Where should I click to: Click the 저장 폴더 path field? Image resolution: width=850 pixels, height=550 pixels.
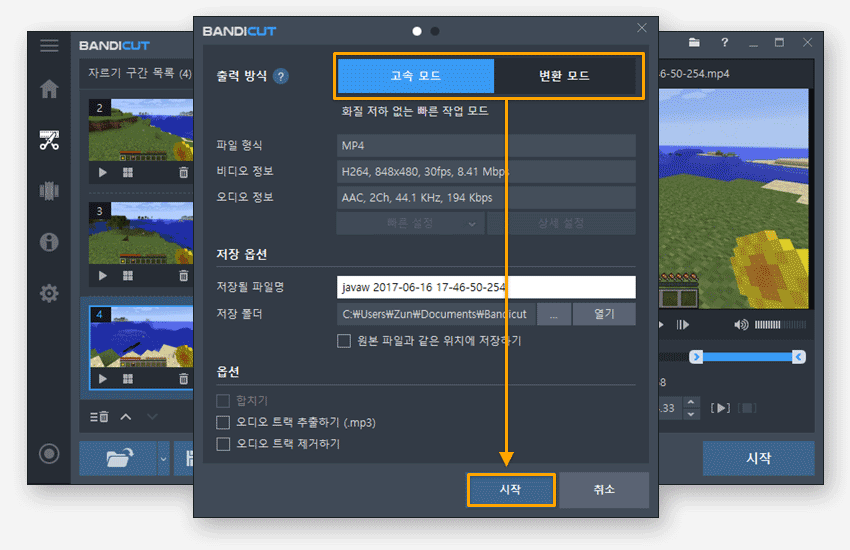[436, 314]
